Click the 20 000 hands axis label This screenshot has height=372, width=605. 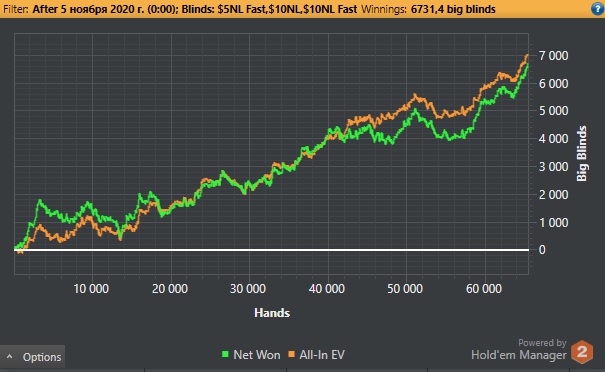[x=170, y=289]
